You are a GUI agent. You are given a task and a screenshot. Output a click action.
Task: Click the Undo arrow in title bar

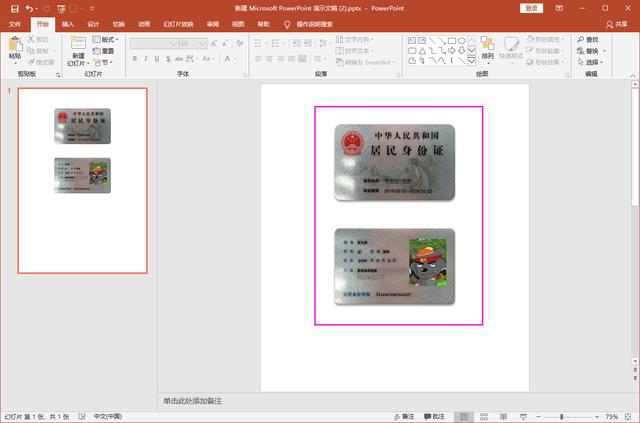[x=29, y=8]
